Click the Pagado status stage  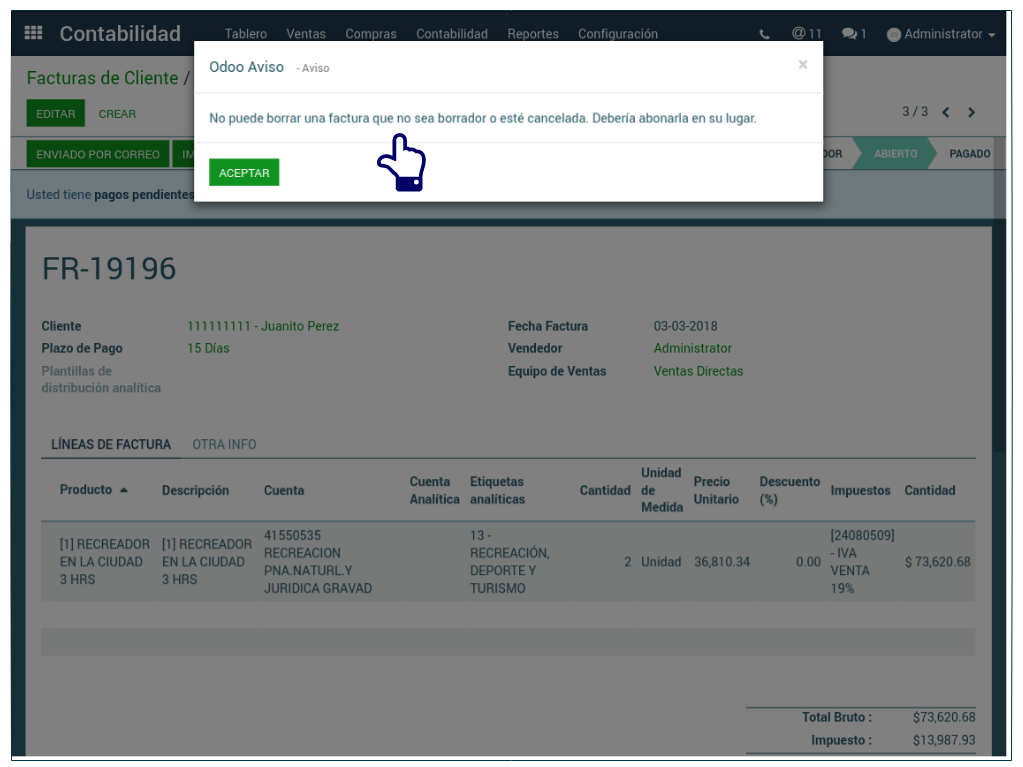(969, 154)
